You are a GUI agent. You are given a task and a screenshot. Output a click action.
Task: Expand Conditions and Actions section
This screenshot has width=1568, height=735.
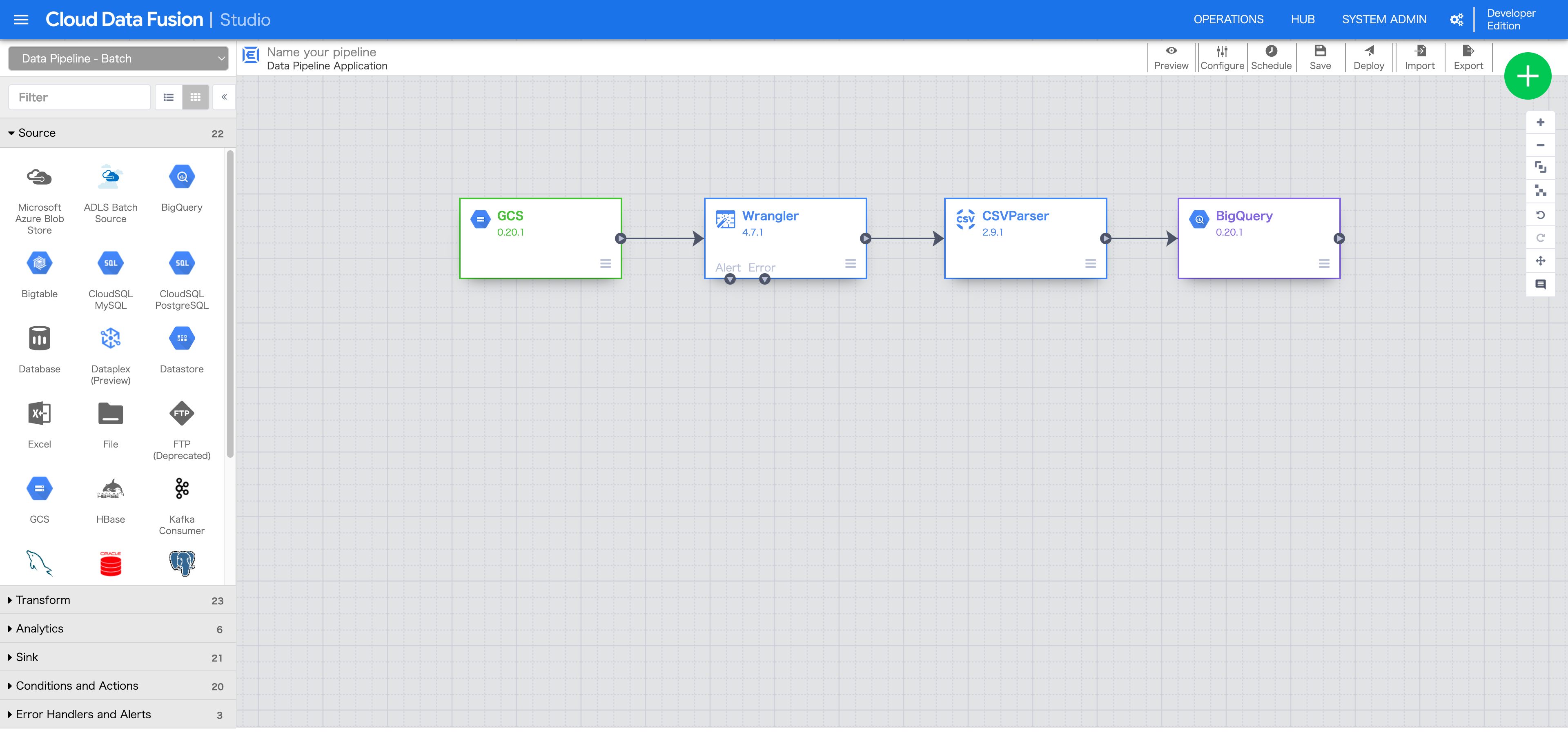point(118,686)
